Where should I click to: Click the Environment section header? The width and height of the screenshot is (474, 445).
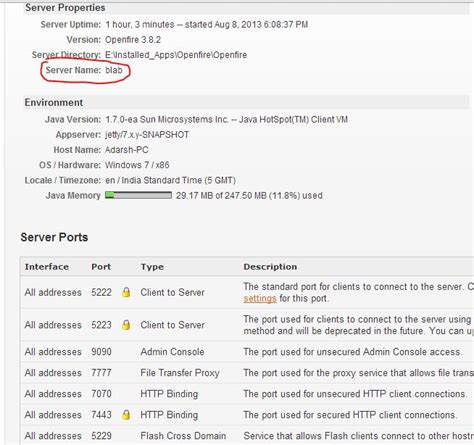point(54,103)
